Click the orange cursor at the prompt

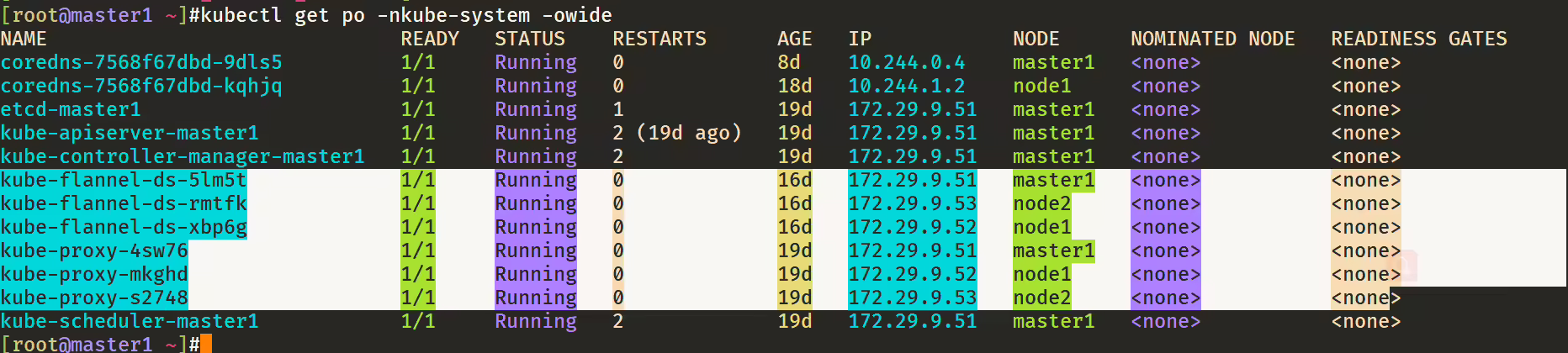206,343
